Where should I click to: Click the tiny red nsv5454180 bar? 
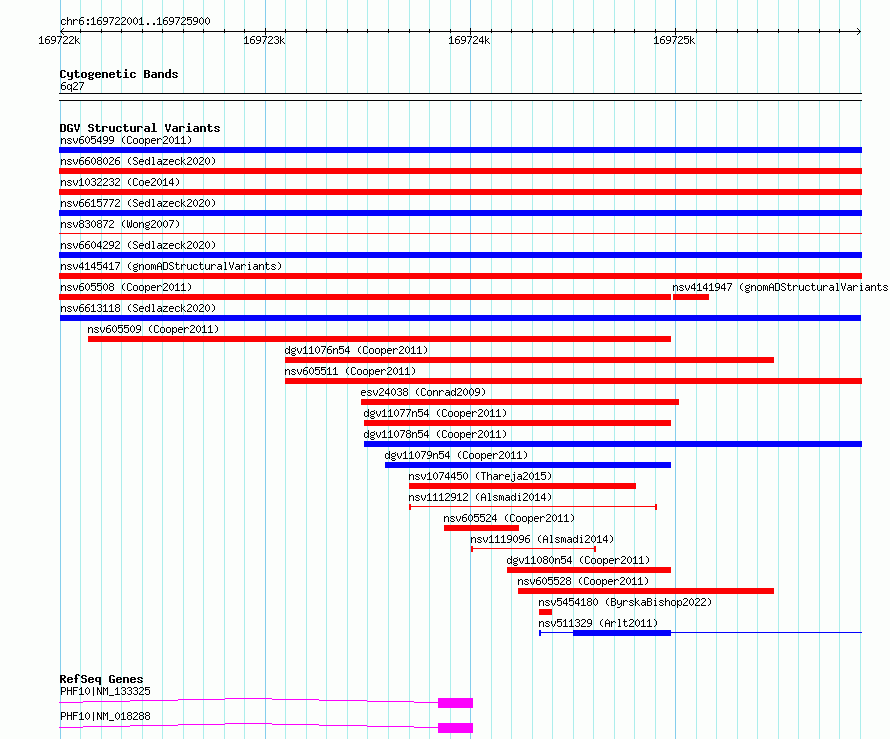point(545,612)
